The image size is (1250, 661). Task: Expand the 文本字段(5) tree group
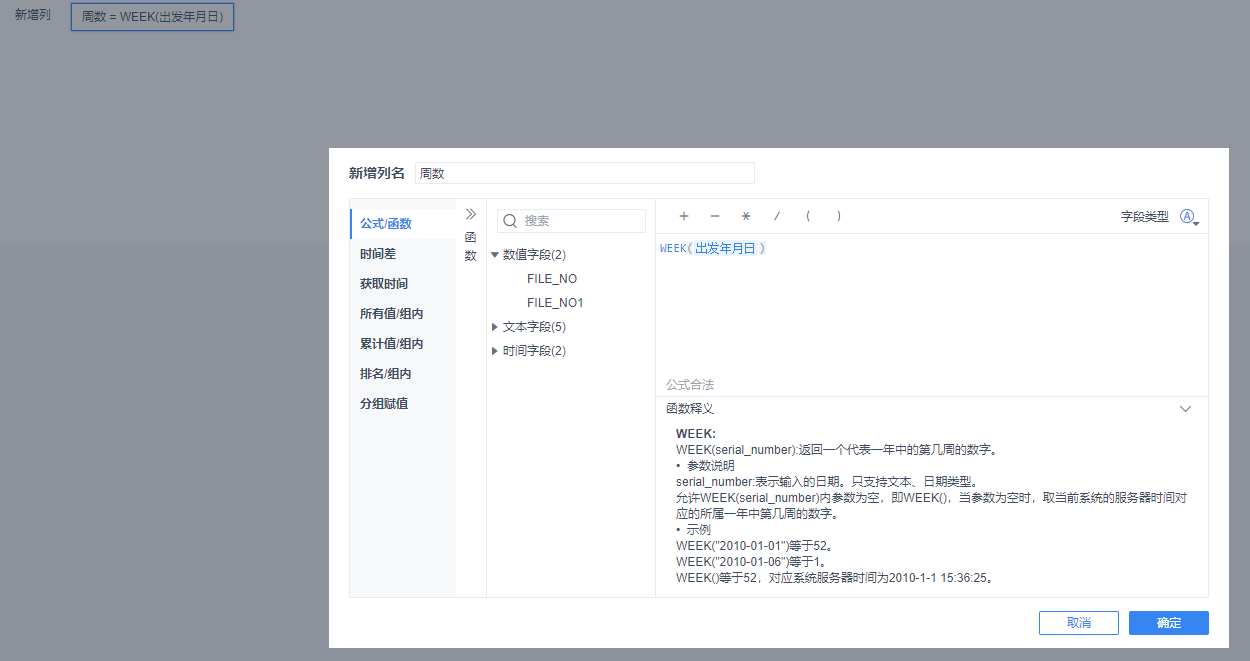click(x=495, y=327)
